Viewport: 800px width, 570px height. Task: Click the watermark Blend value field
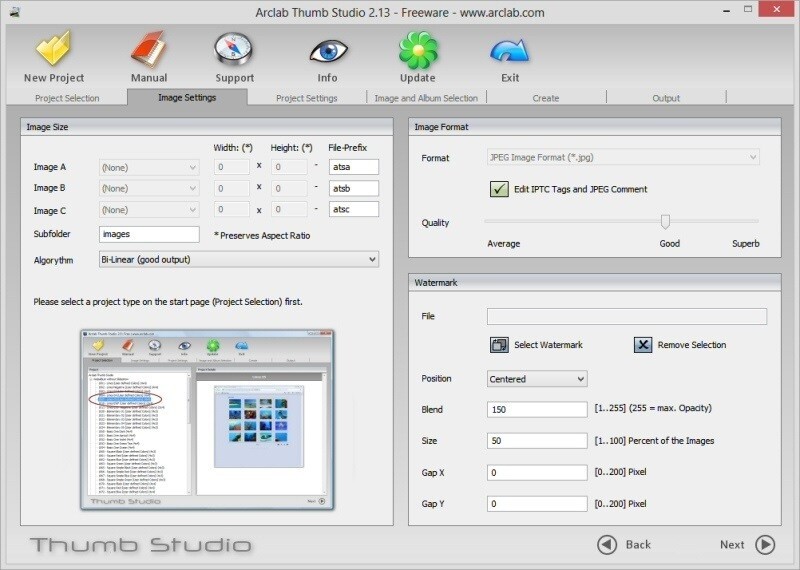tap(537, 409)
